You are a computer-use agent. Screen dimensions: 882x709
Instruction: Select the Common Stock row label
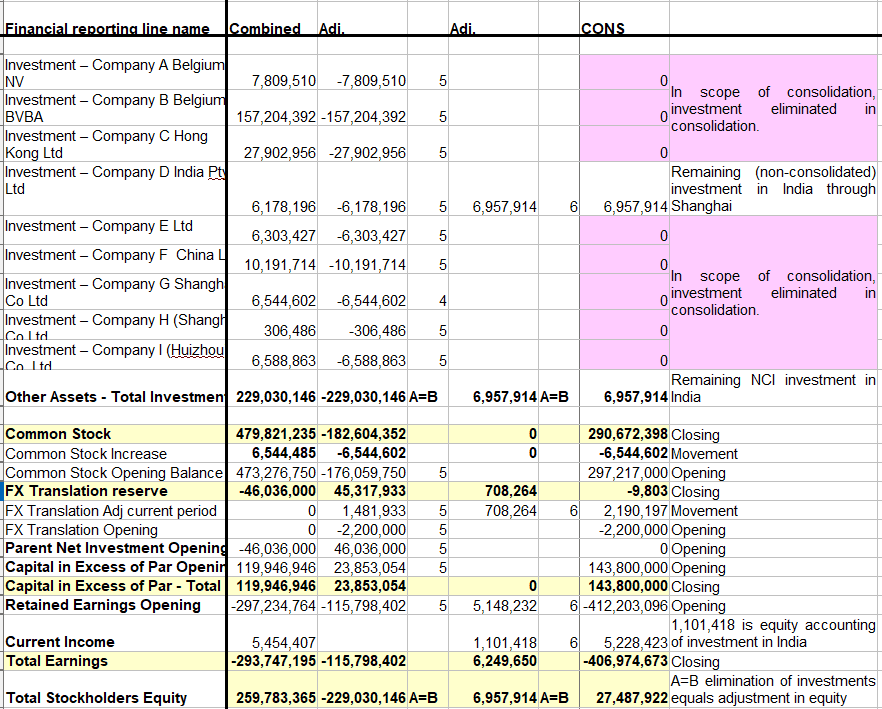point(60,434)
